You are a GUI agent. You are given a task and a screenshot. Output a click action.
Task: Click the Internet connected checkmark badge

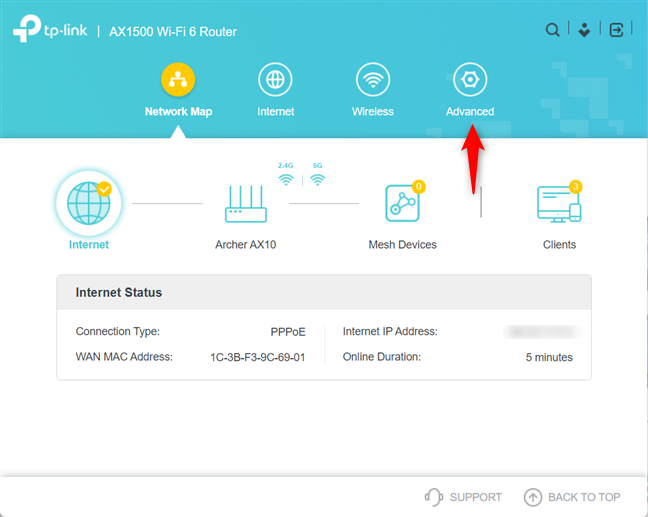click(x=105, y=189)
